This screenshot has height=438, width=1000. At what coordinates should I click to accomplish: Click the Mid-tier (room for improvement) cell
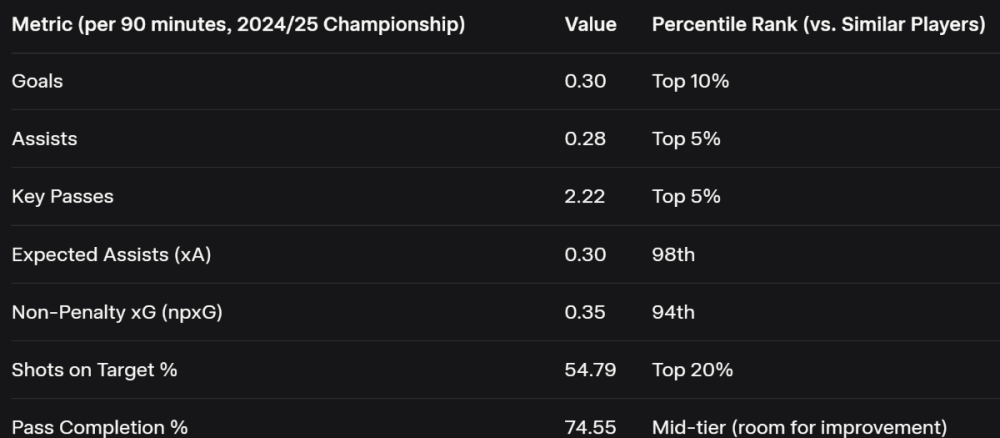pos(799,427)
